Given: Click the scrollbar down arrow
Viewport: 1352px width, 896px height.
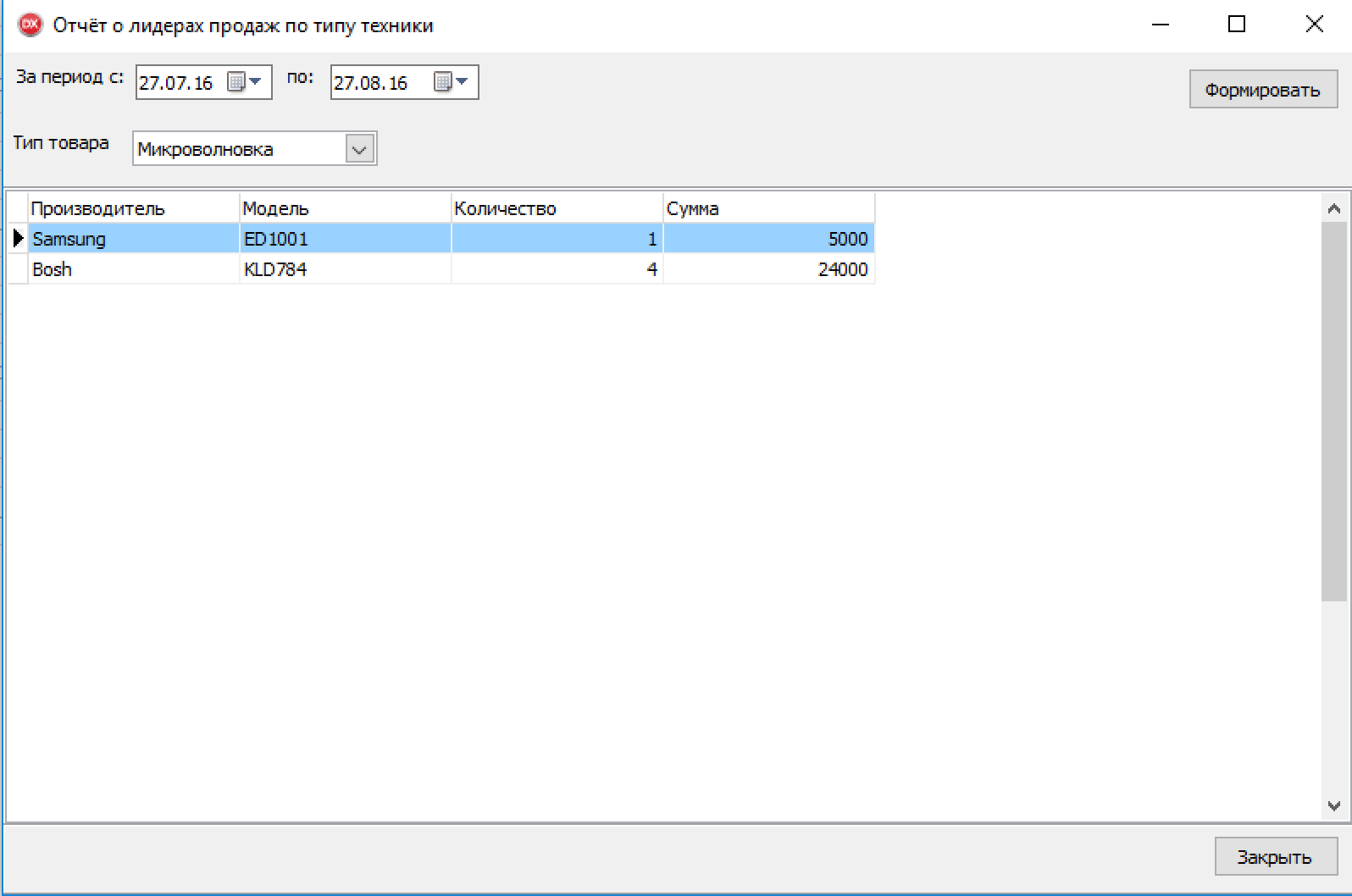Looking at the screenshot, I should click(1334, 805).
